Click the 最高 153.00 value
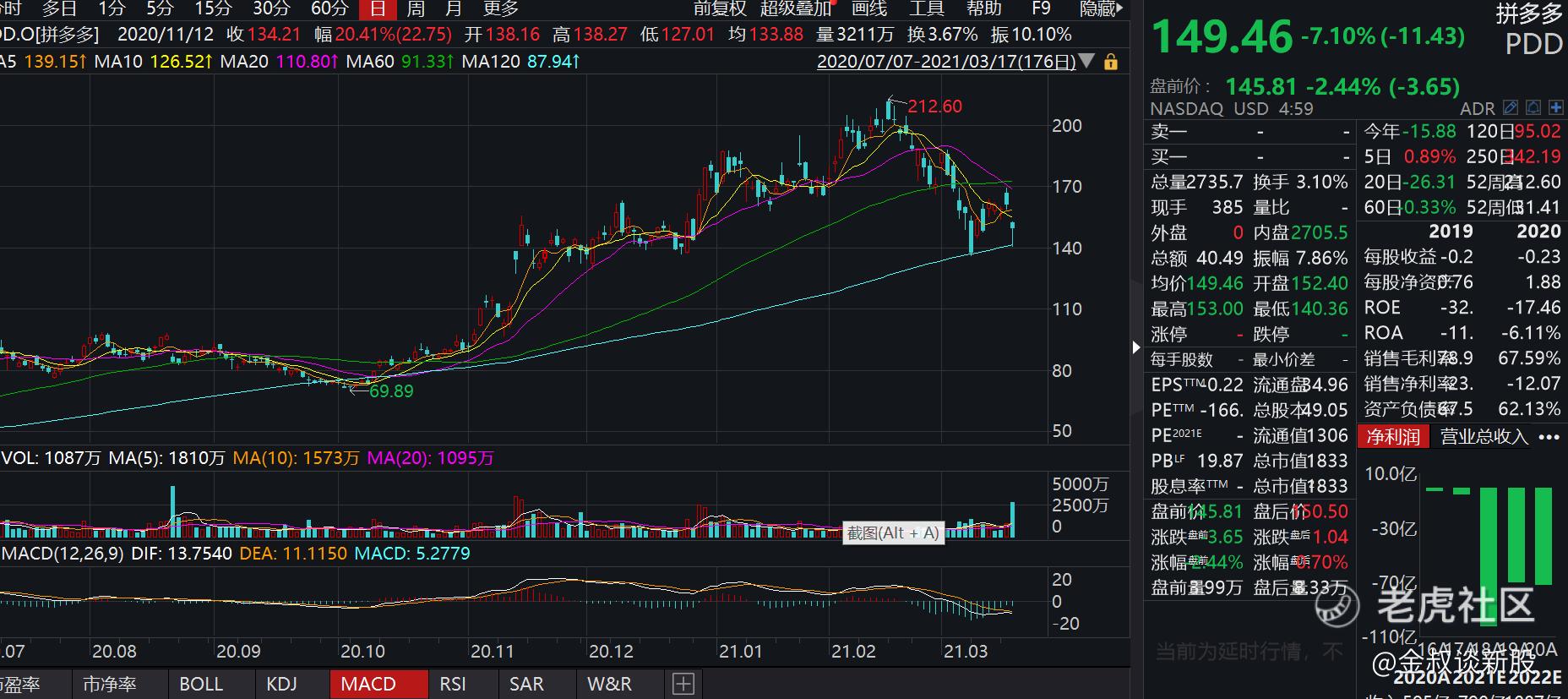This screenshot has height=699, width=1568. pos(1215,309)
